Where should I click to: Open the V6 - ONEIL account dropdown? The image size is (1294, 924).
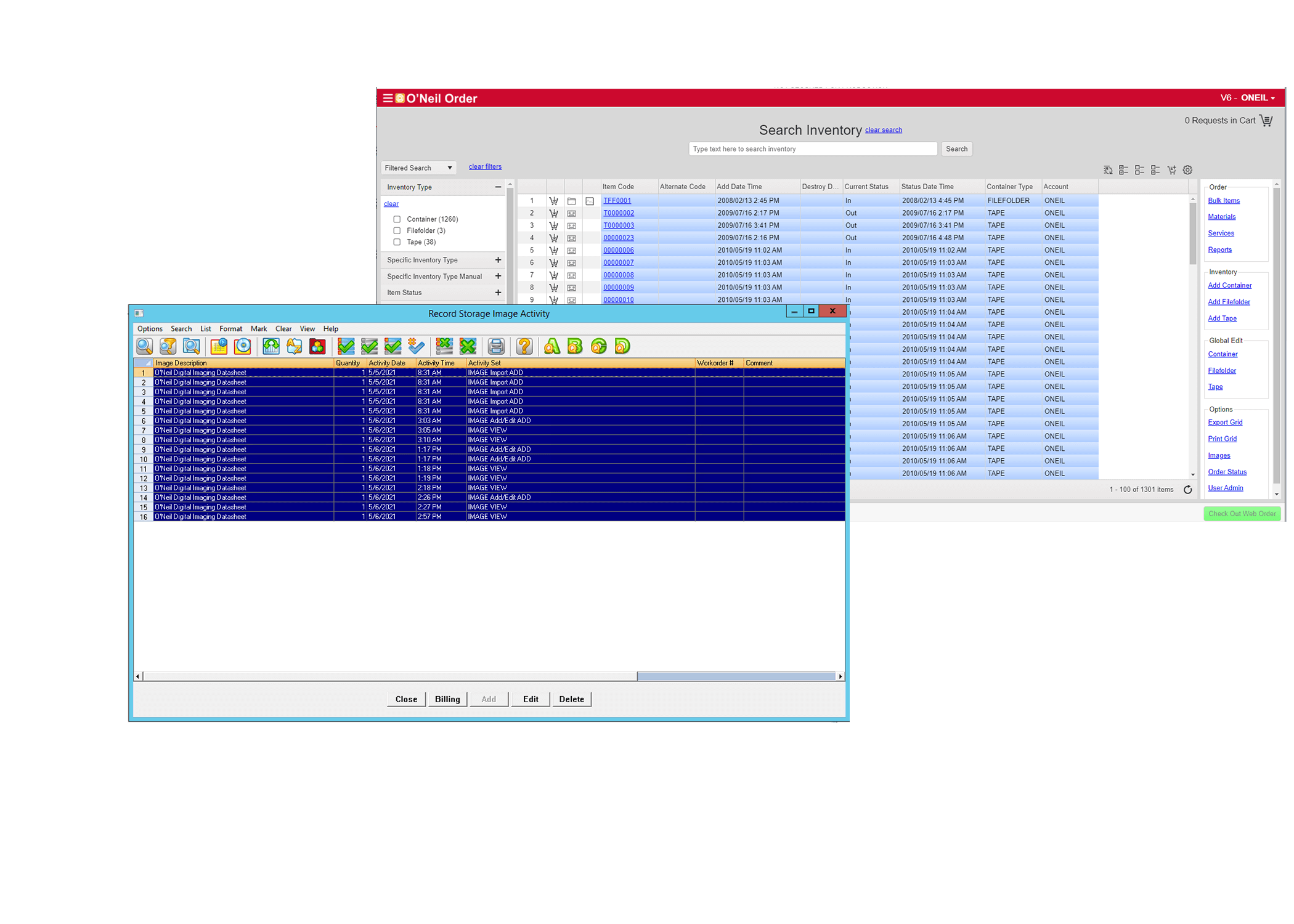tap(1248, 98)
